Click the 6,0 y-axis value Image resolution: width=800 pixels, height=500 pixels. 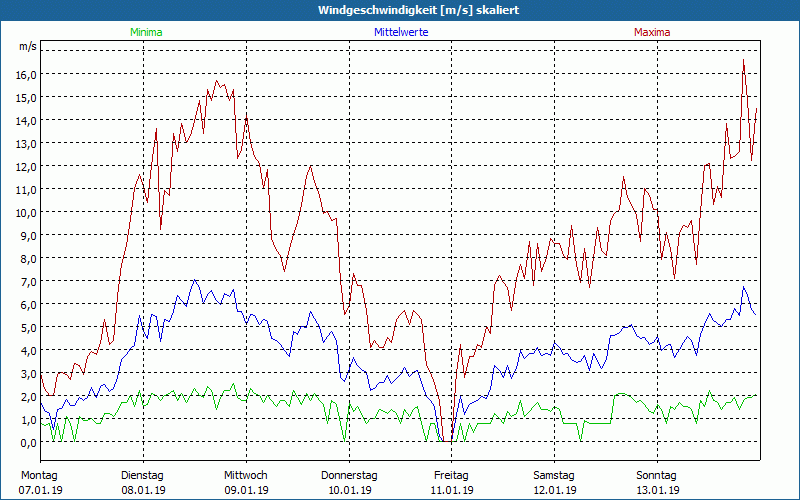tap(30, 304)
